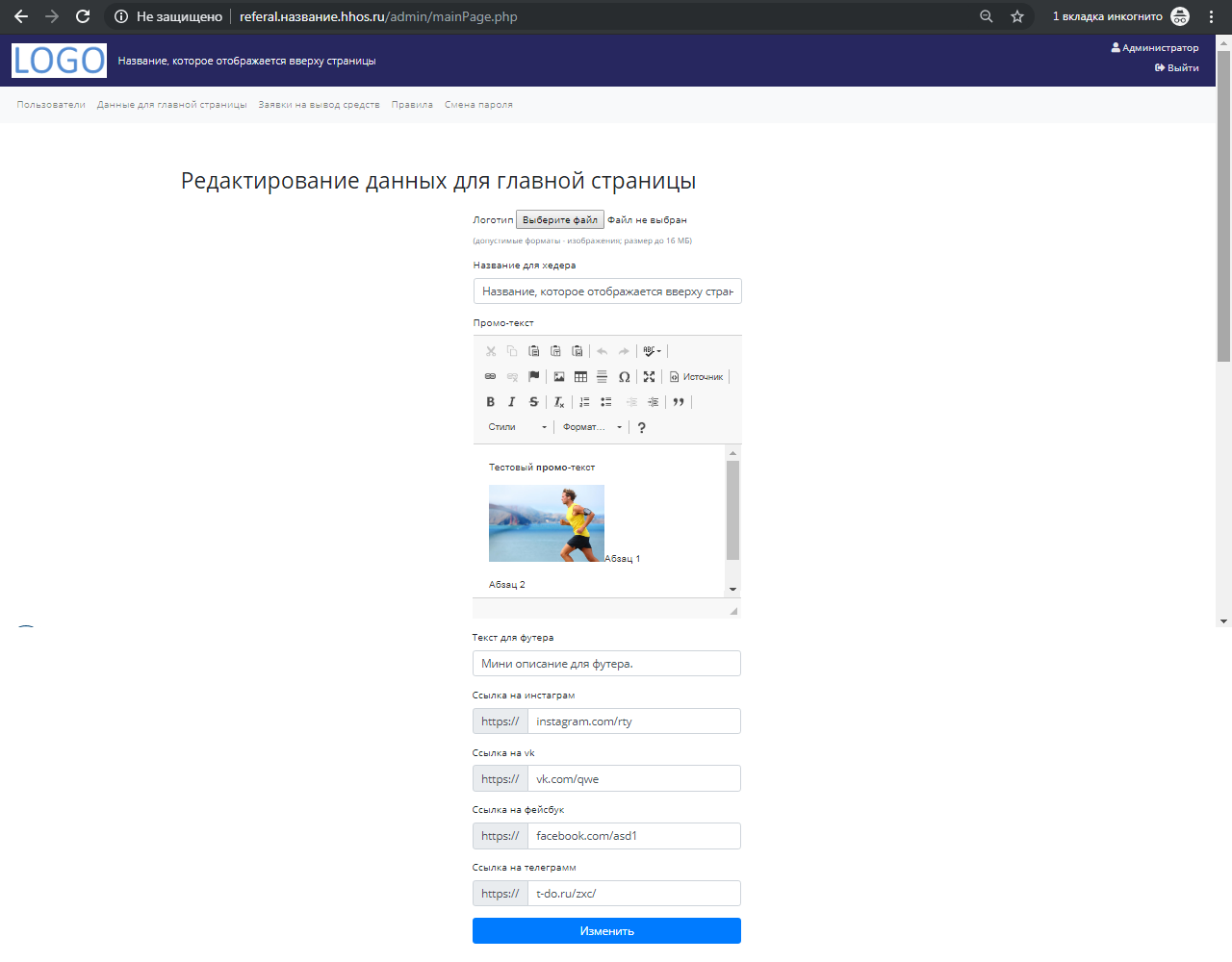Select the runner image in the editor
This screenshot has width=1232, height=962.
click(547, 523)
